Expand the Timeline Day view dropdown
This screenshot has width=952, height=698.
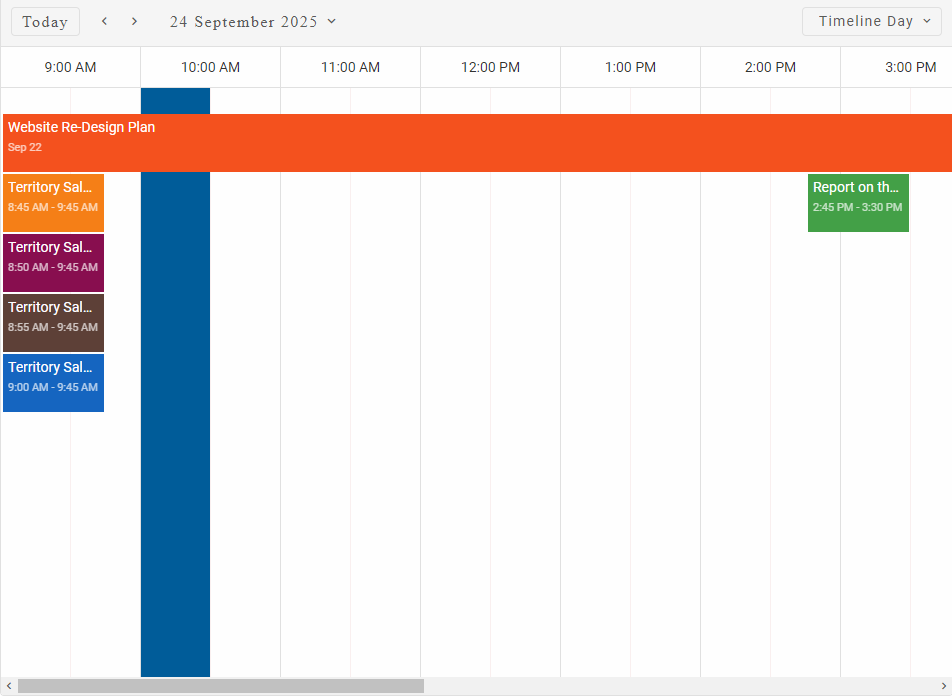coord(872,21)
